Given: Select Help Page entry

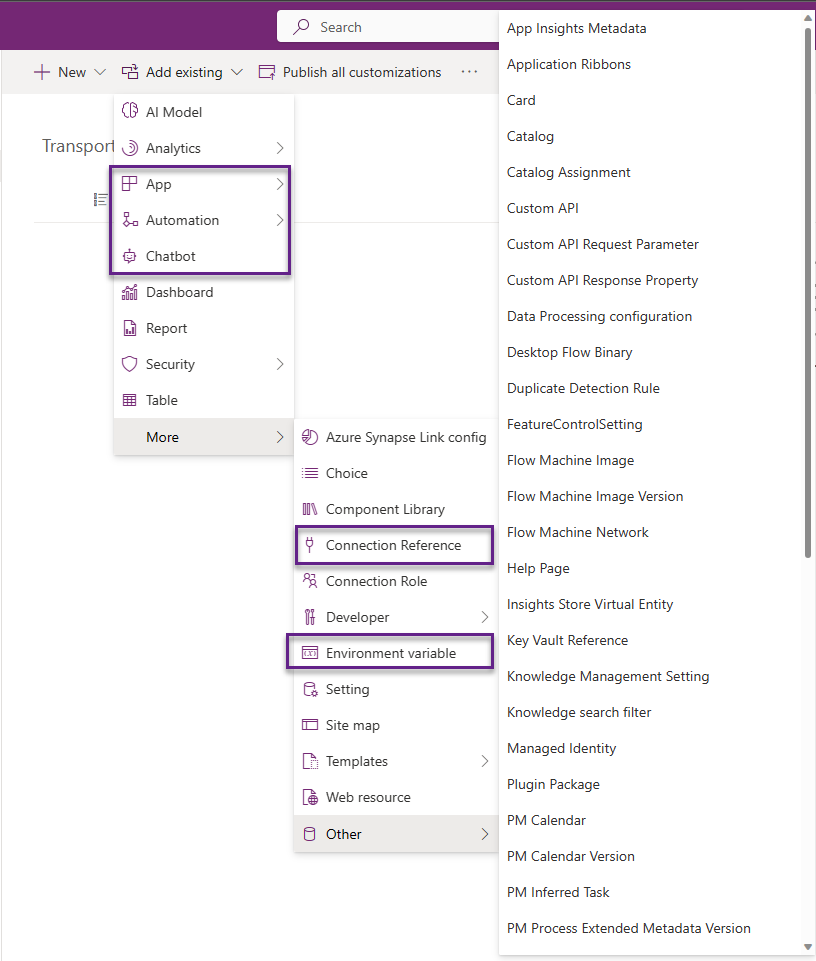Looking at the screenshot, I should [651, 568].
